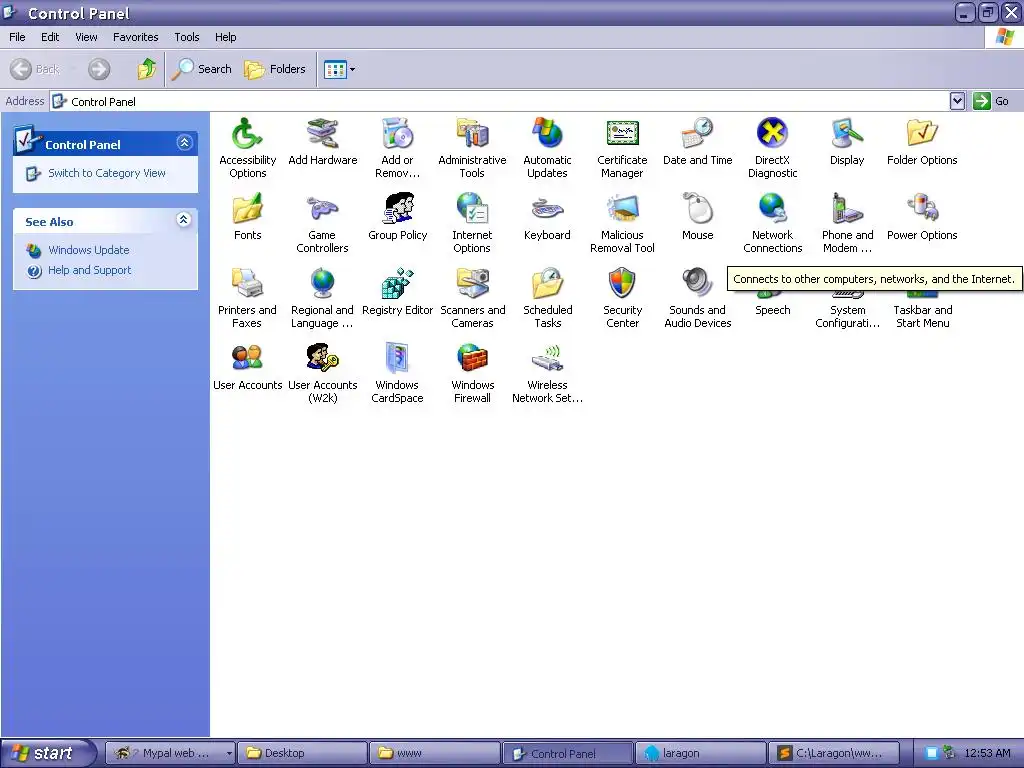The image size is (1024, 768).
Task: Click the Go button
Action: [x=991, y=101]
